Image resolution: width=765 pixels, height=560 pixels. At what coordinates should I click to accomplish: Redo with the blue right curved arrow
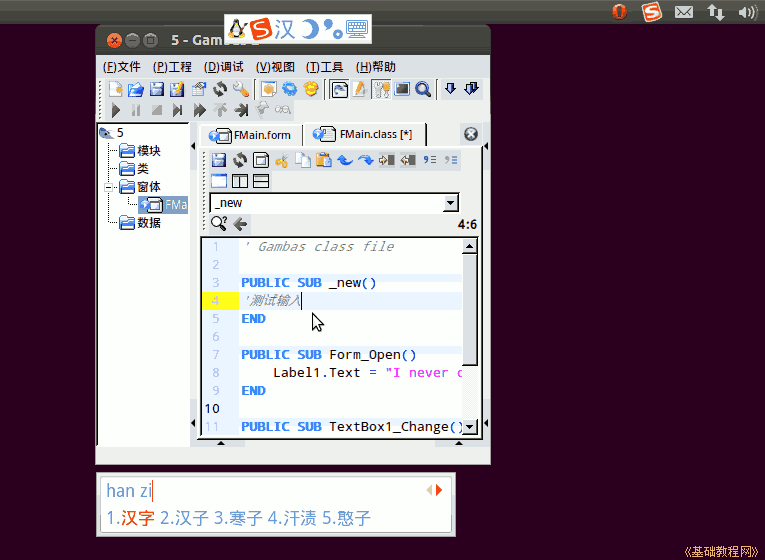(366, 160)
